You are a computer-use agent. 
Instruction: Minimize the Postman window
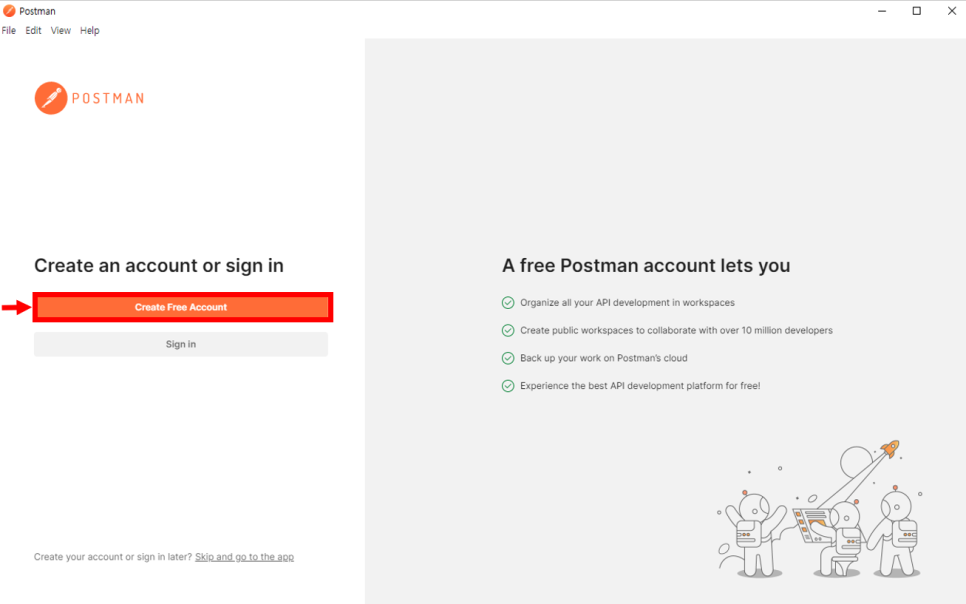pyautogui.click(x=880, y=11)
